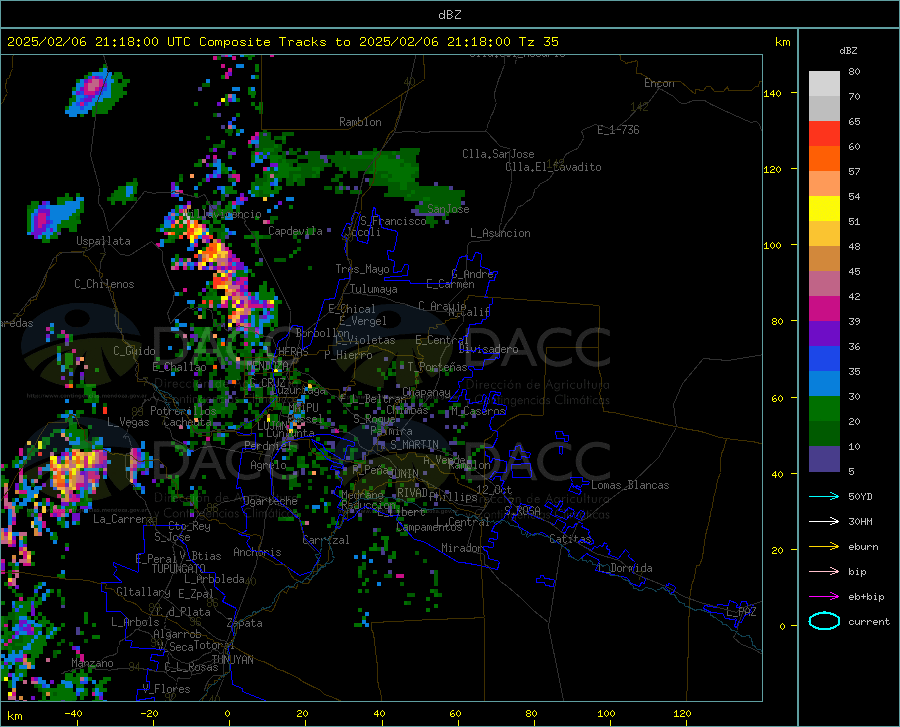This screenshot has height=727, width=900.
Task: Click the 'Capdevila' map label
Action: pos(295,231)
